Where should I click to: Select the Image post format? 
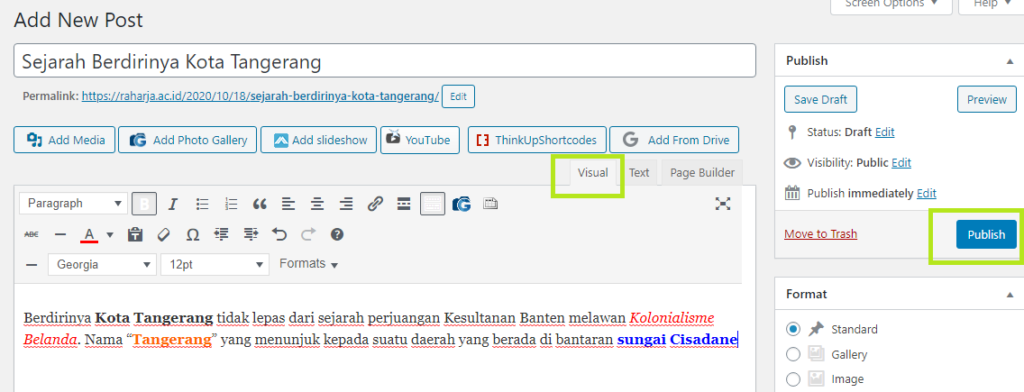click(793, 379)
